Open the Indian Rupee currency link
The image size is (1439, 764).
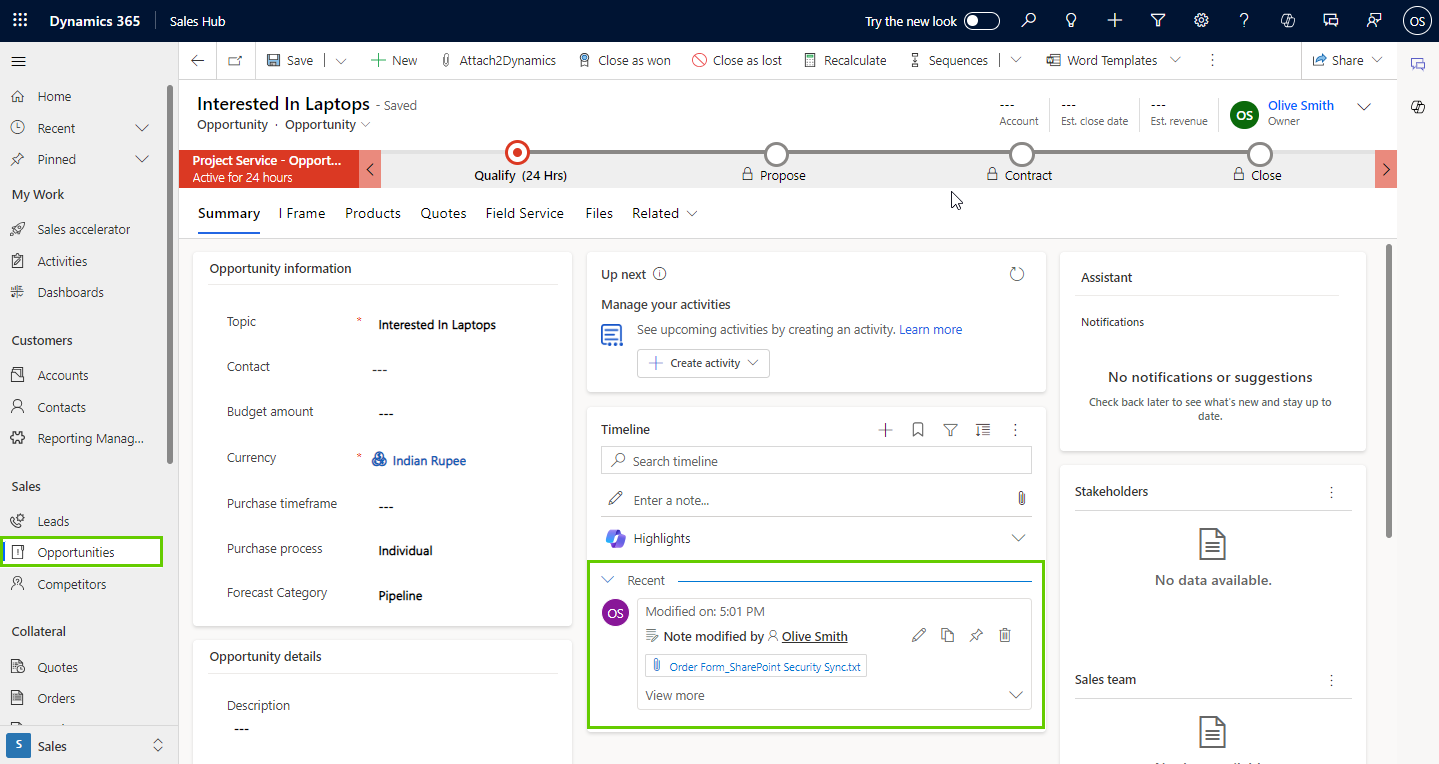(x=429, y=461)
